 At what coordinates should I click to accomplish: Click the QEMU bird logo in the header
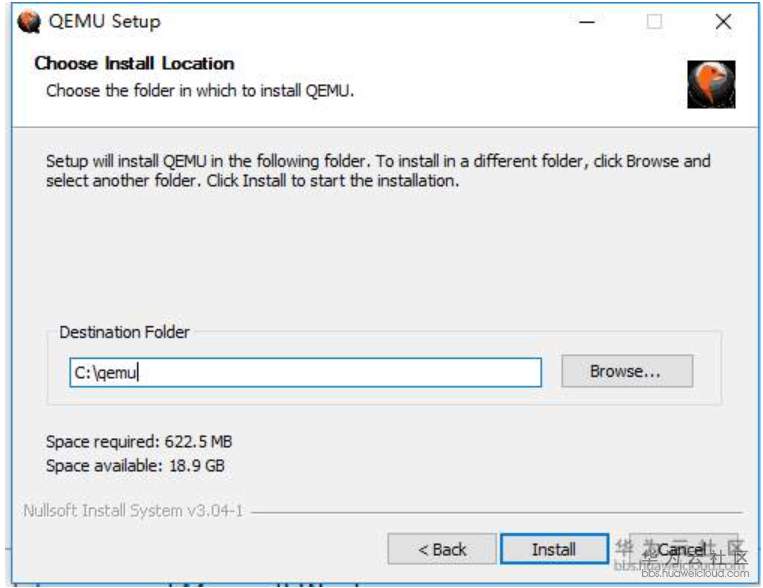coord(711,84)
